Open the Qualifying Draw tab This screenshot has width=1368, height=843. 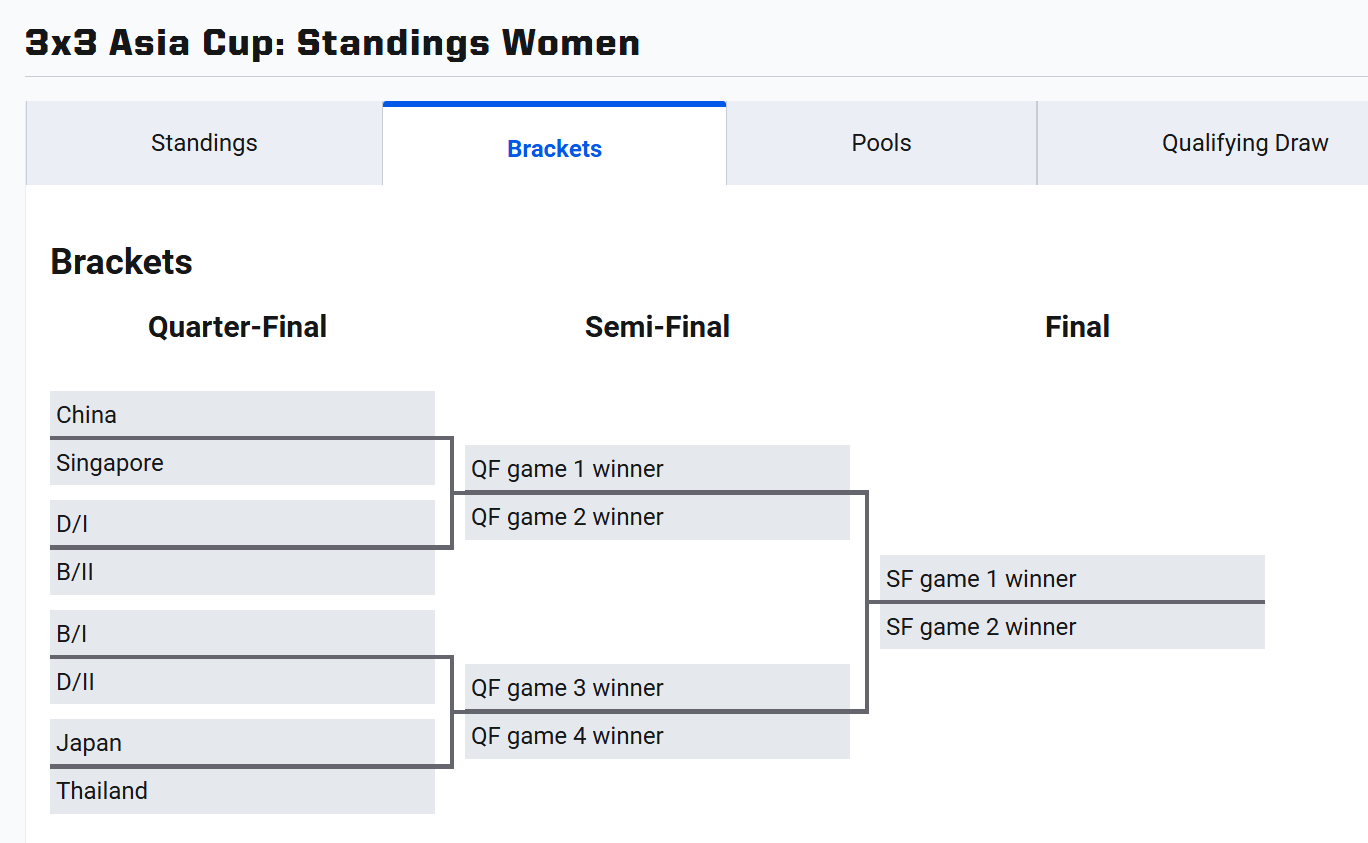pos(1244,143)
